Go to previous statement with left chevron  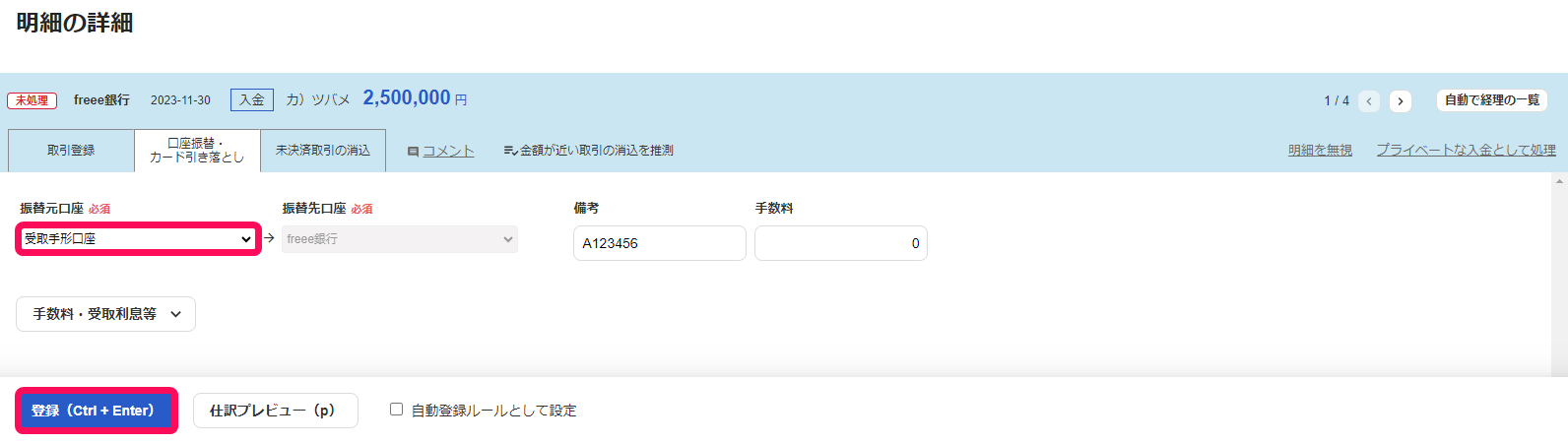[1368, 100]
